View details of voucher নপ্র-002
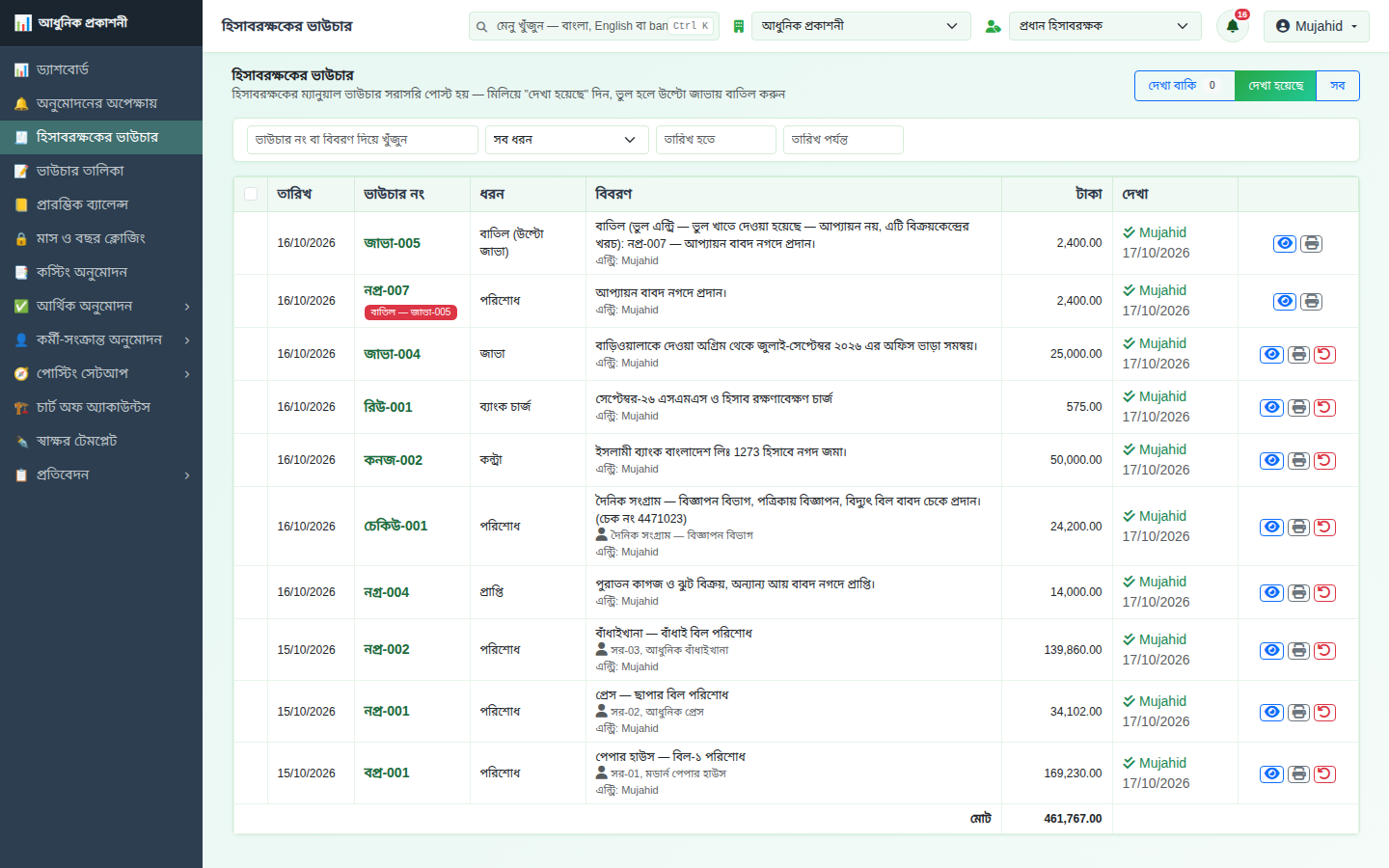 1272,650
